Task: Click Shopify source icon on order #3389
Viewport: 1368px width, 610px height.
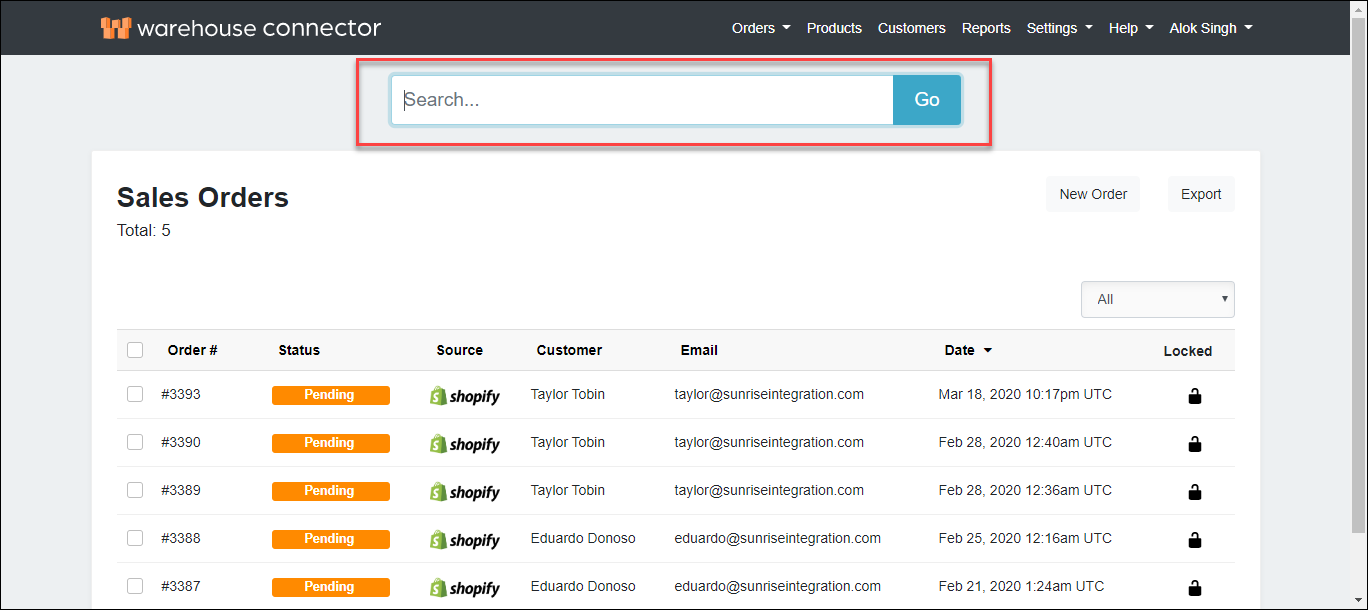Action: pos(464,492)
